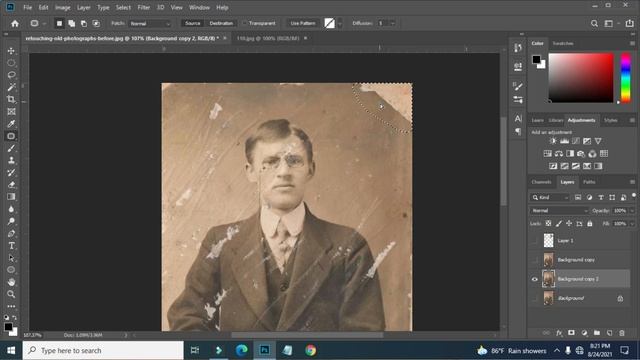Switch to second document tab
Screen dimensions: 640x360
pos(268,38)
